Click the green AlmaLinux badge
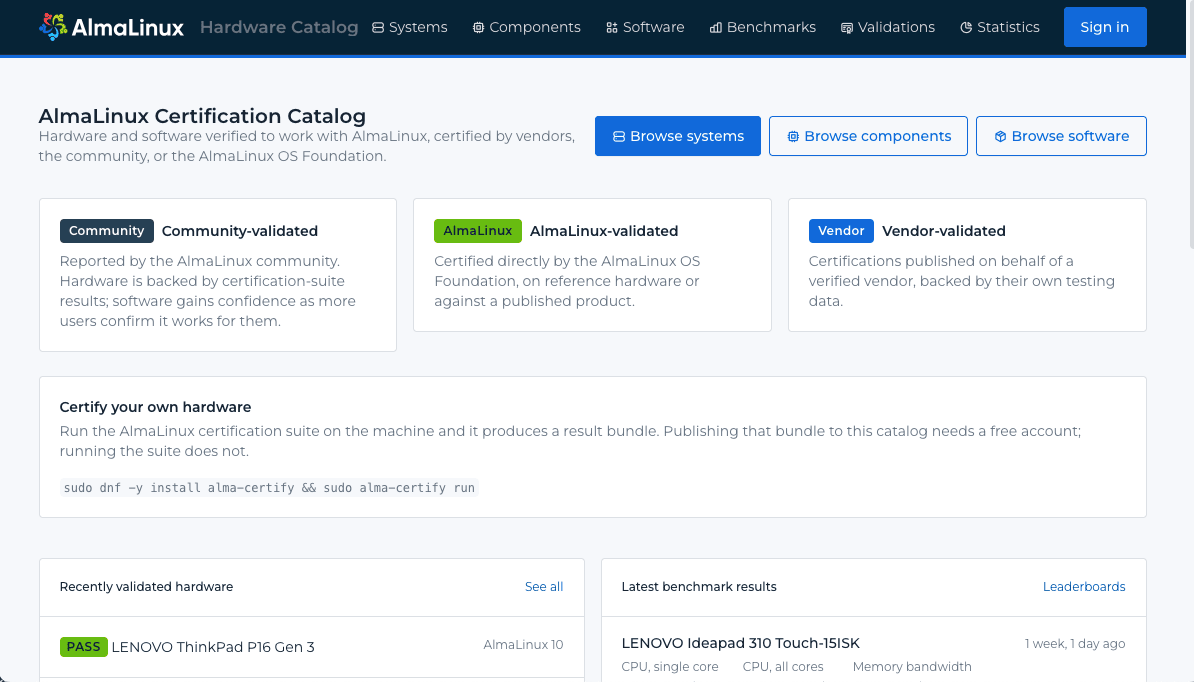 pos(477,231)
